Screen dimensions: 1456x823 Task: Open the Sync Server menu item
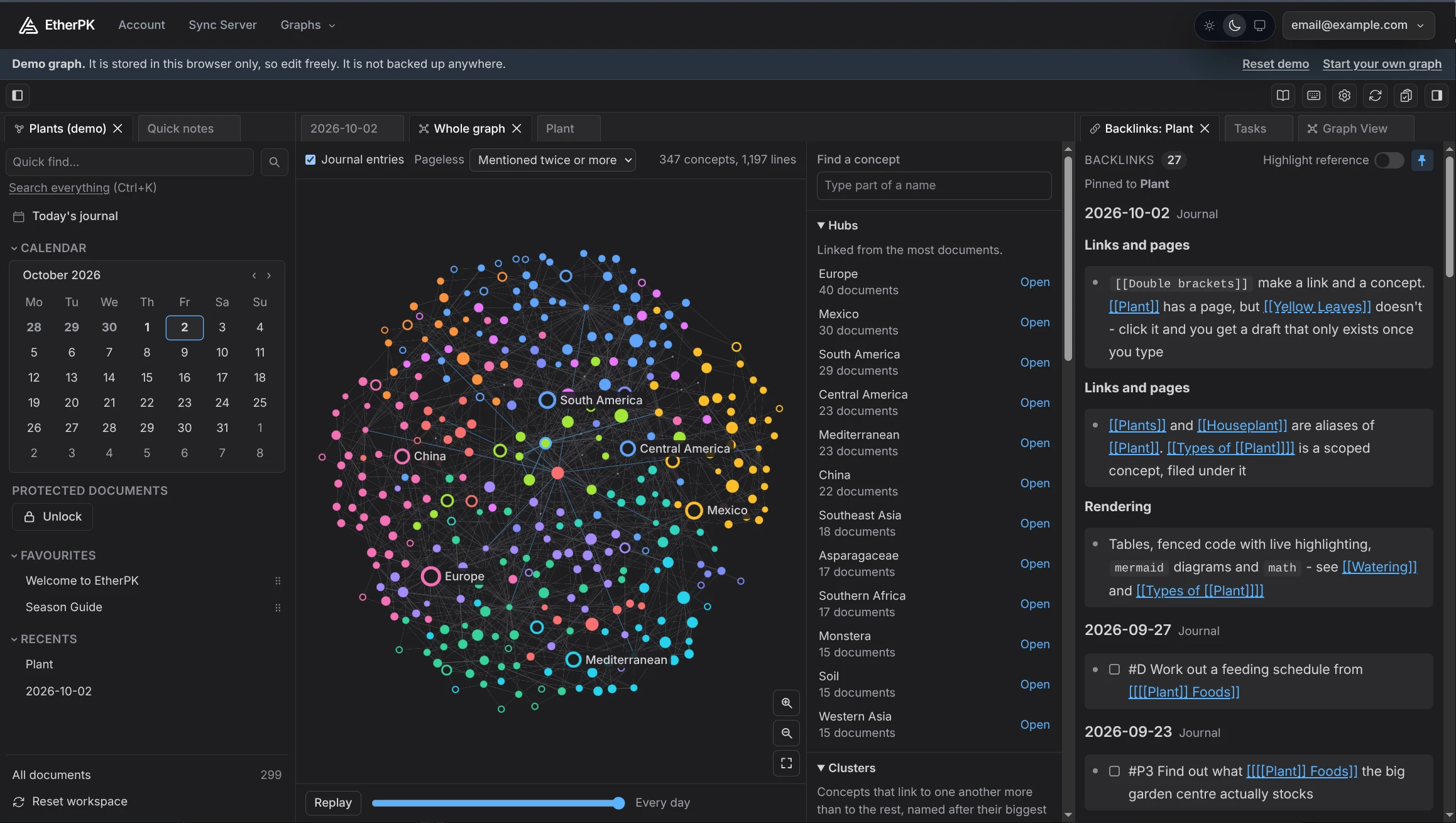pos(222,25)
